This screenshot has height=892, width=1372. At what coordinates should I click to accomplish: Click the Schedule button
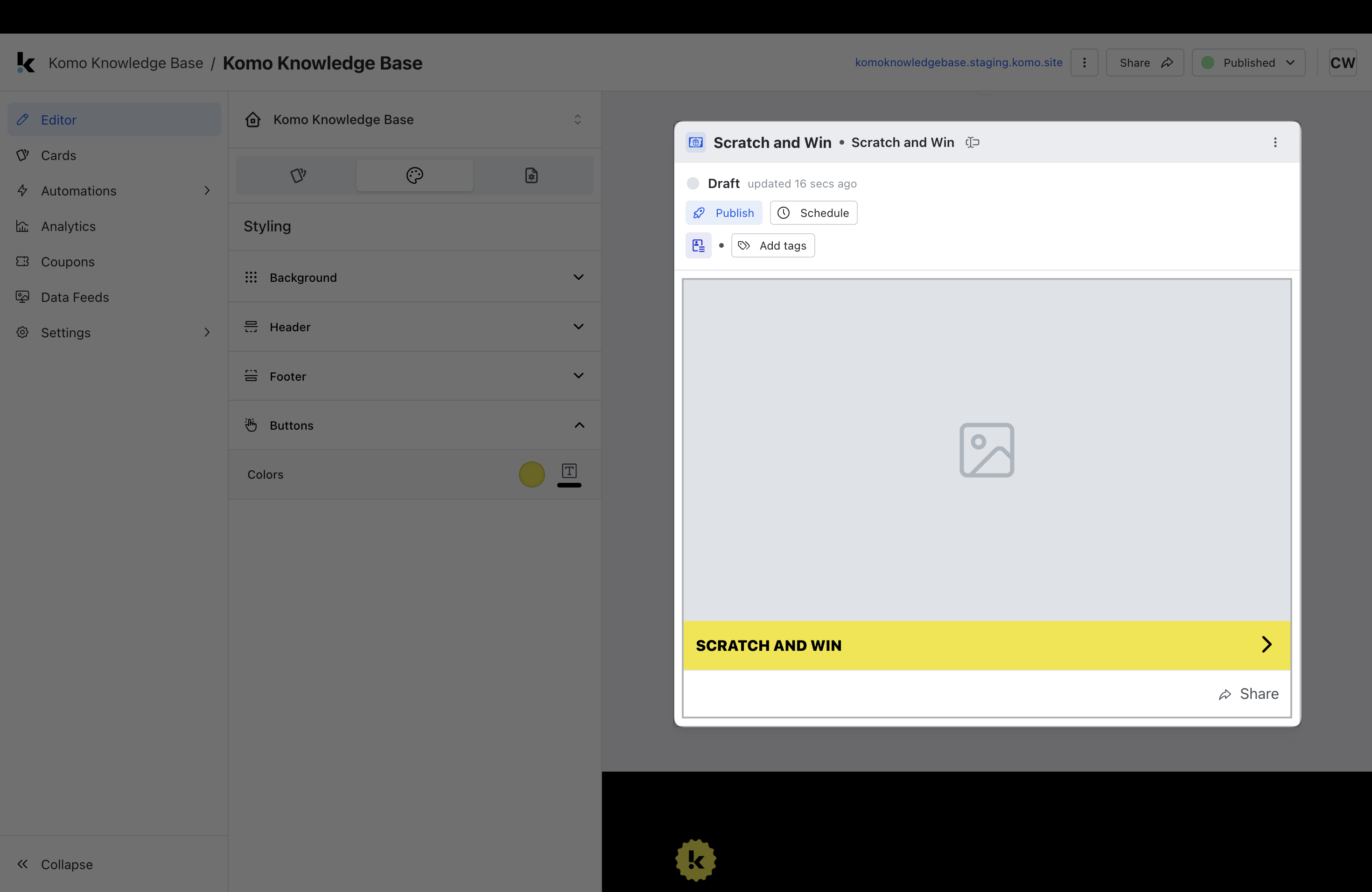tap(813, 213)
